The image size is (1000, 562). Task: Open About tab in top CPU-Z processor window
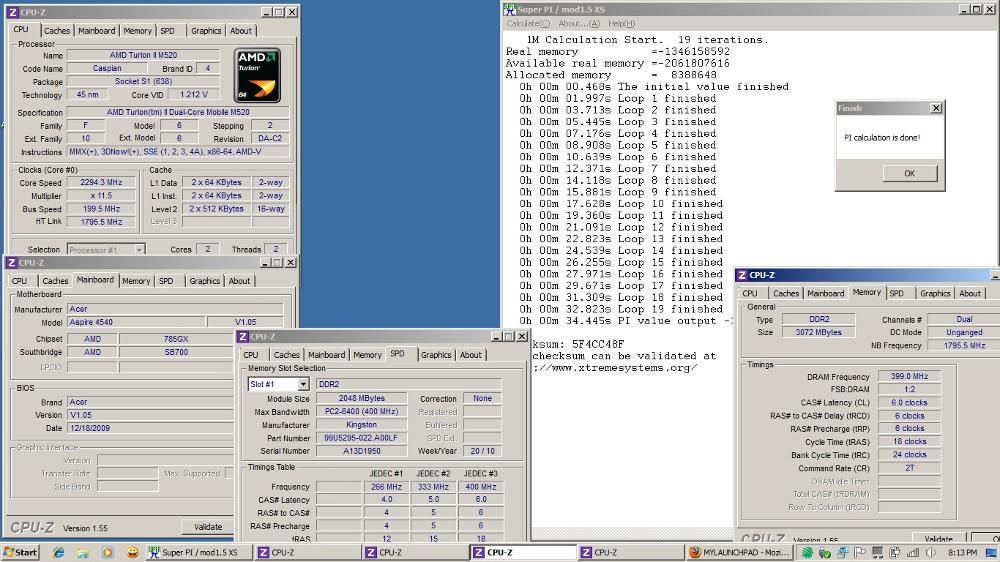(240, 31)
